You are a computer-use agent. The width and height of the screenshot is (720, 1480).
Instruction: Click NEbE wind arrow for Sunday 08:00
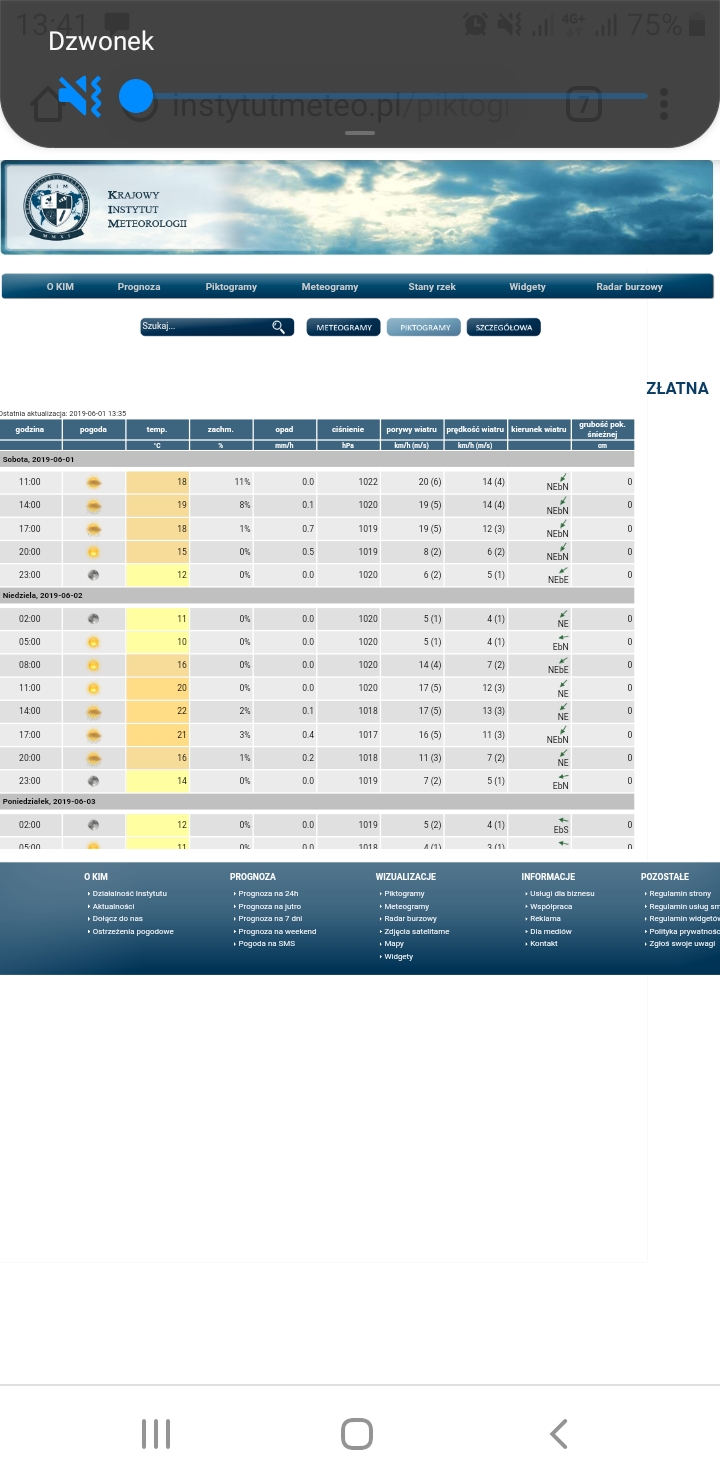click(563, 660)
